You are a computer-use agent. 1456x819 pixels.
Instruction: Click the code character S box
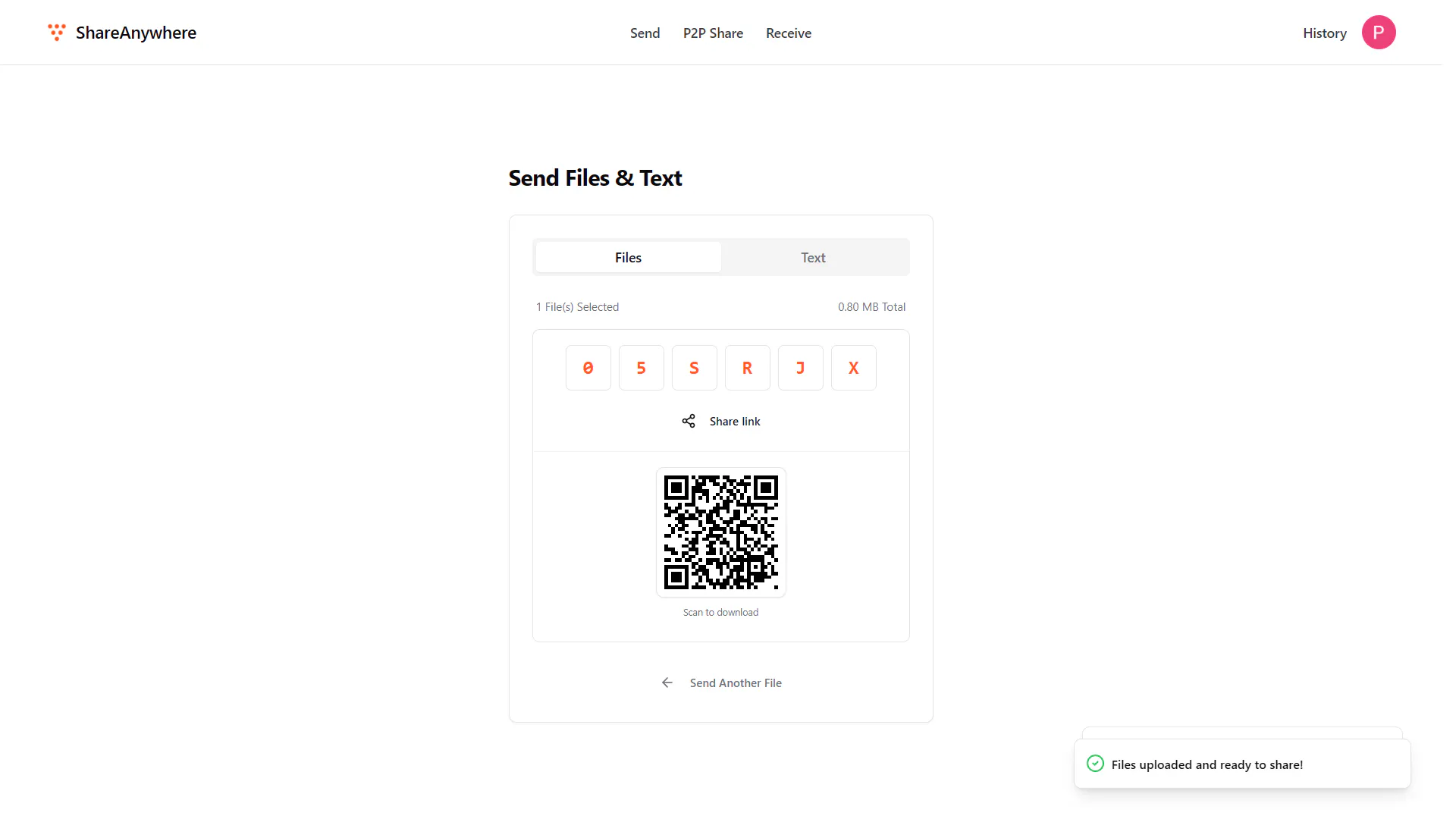coord(695,368)
